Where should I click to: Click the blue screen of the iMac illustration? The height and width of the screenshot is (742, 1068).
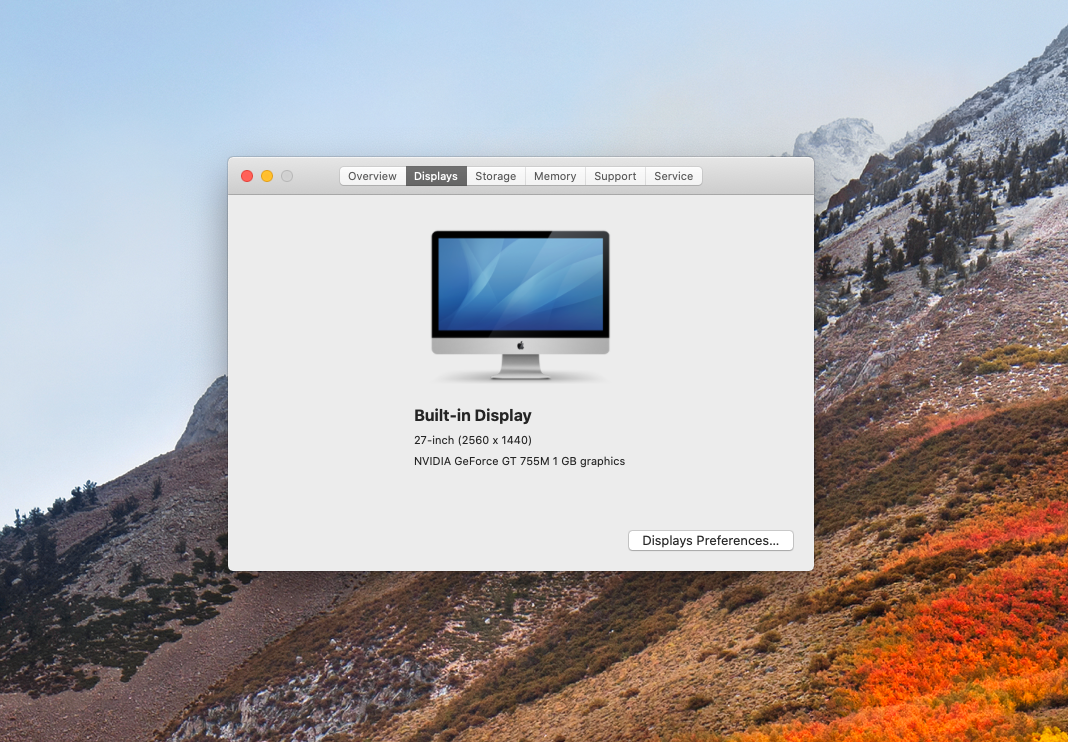coord(520,284)
